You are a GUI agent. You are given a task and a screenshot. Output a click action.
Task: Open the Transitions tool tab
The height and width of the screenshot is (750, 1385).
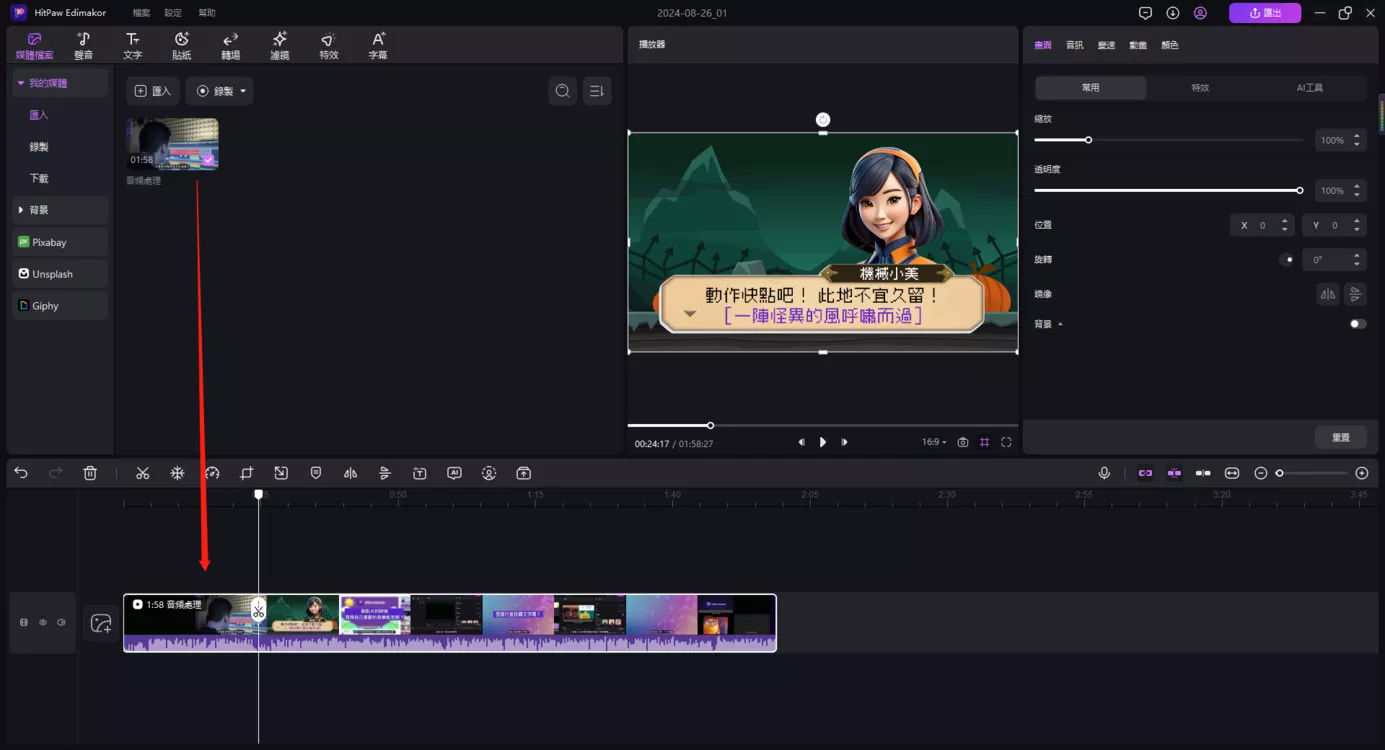[230, 45]
